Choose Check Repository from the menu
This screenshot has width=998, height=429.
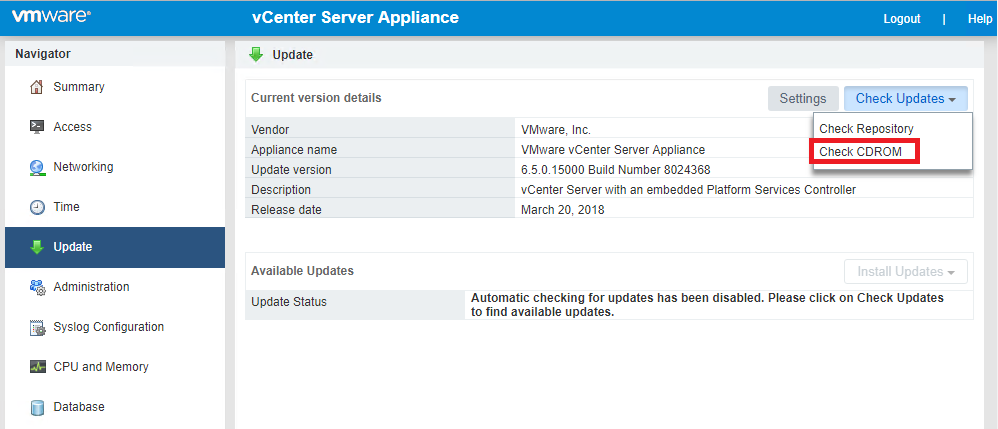click(x=866, y=129)
